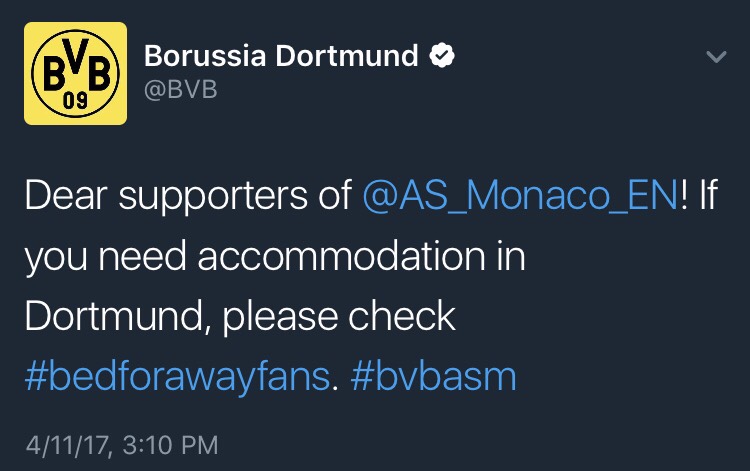The image size is (750, 471).
Task: Click the word "Borussia" in the header name
Action: point(205,56)
